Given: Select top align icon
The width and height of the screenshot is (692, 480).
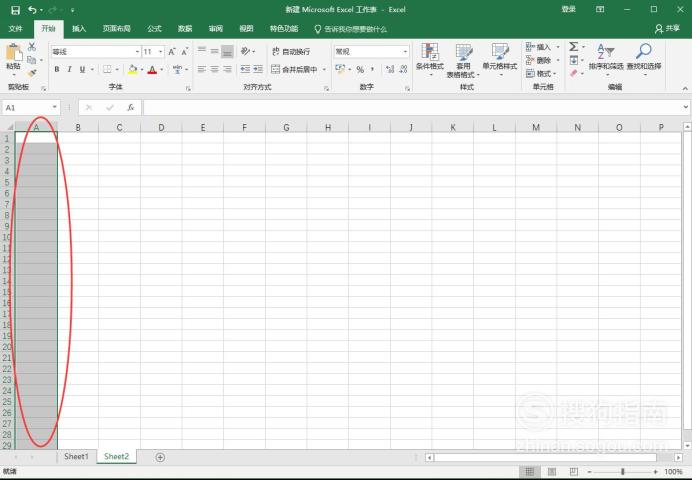Looking at the screenshot, I should pos(202,51).
